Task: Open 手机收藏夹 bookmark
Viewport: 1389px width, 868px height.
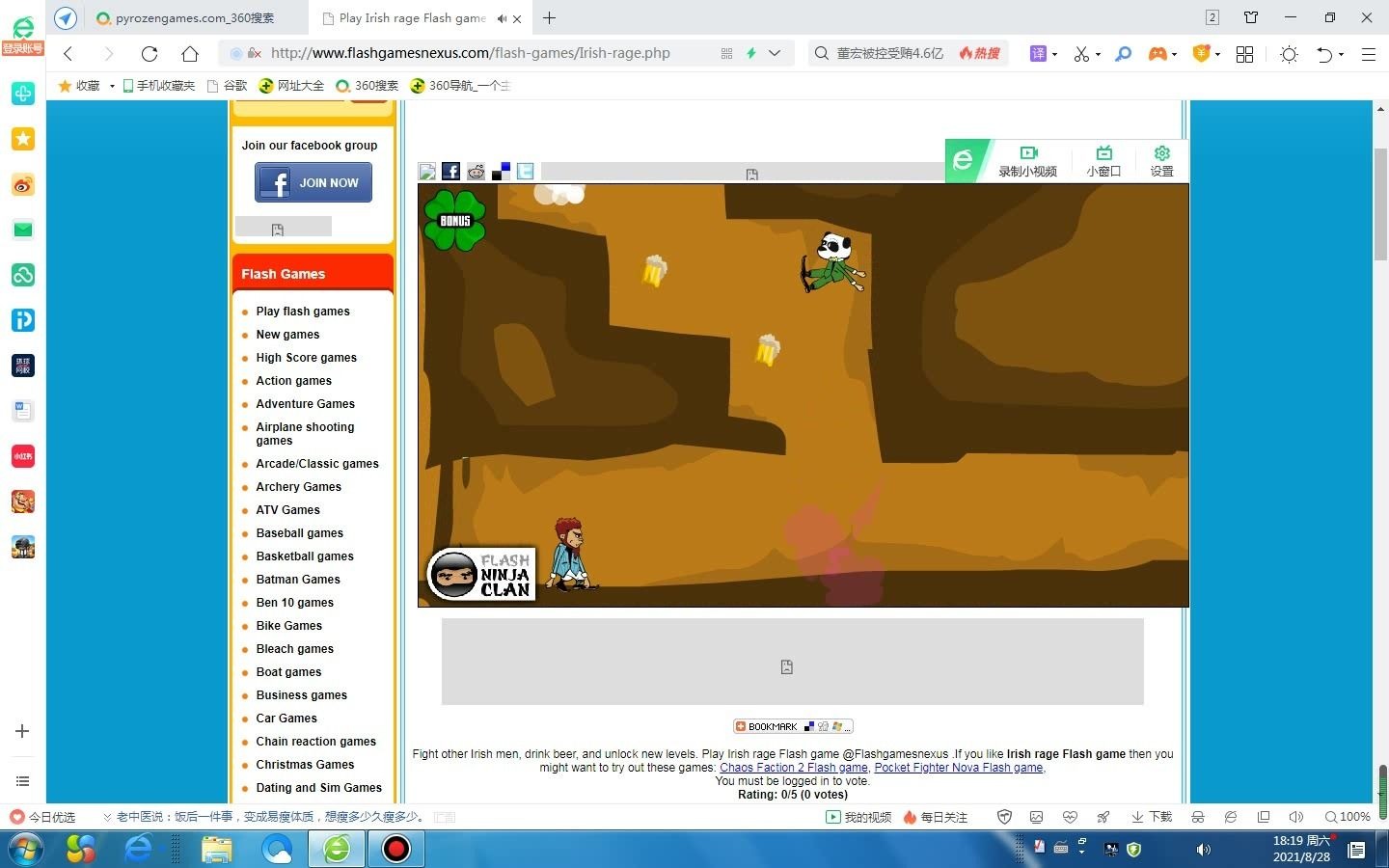Action: (158, 86)
